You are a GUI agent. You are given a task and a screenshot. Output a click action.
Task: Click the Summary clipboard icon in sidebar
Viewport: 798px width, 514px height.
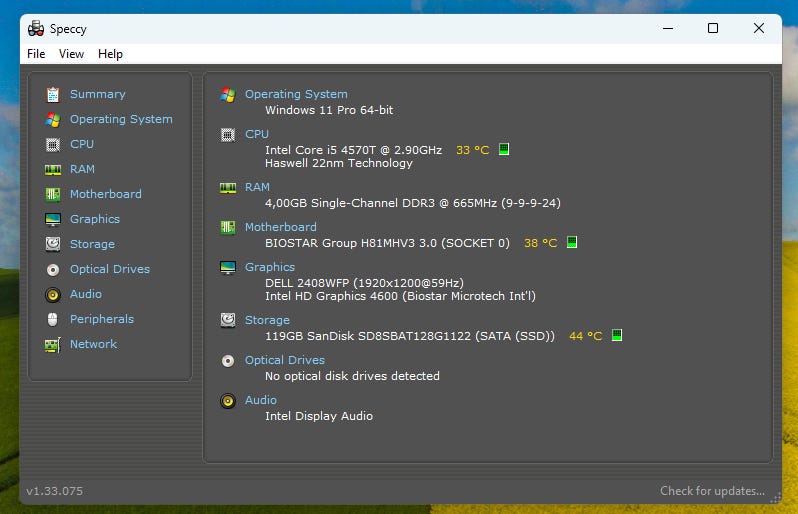[x=53, y=95]
